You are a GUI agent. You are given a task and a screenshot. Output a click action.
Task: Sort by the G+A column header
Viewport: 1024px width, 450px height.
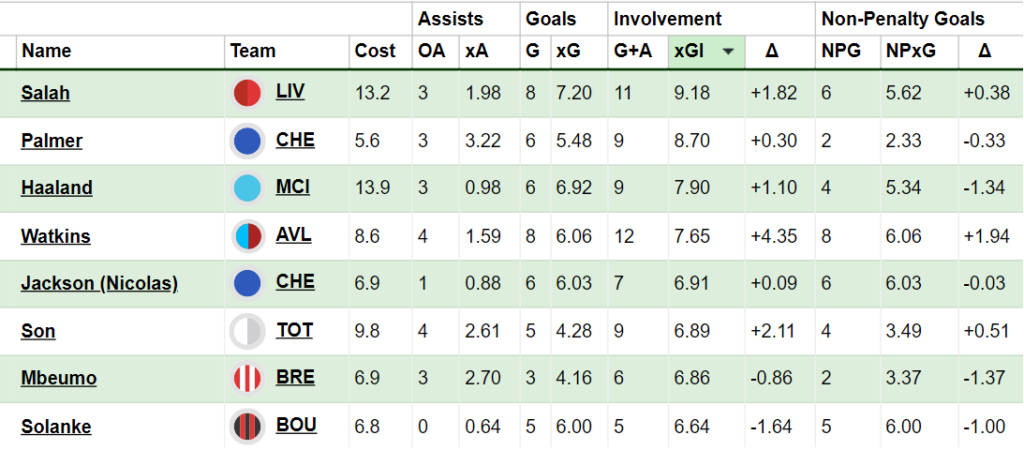pos(632,52)
